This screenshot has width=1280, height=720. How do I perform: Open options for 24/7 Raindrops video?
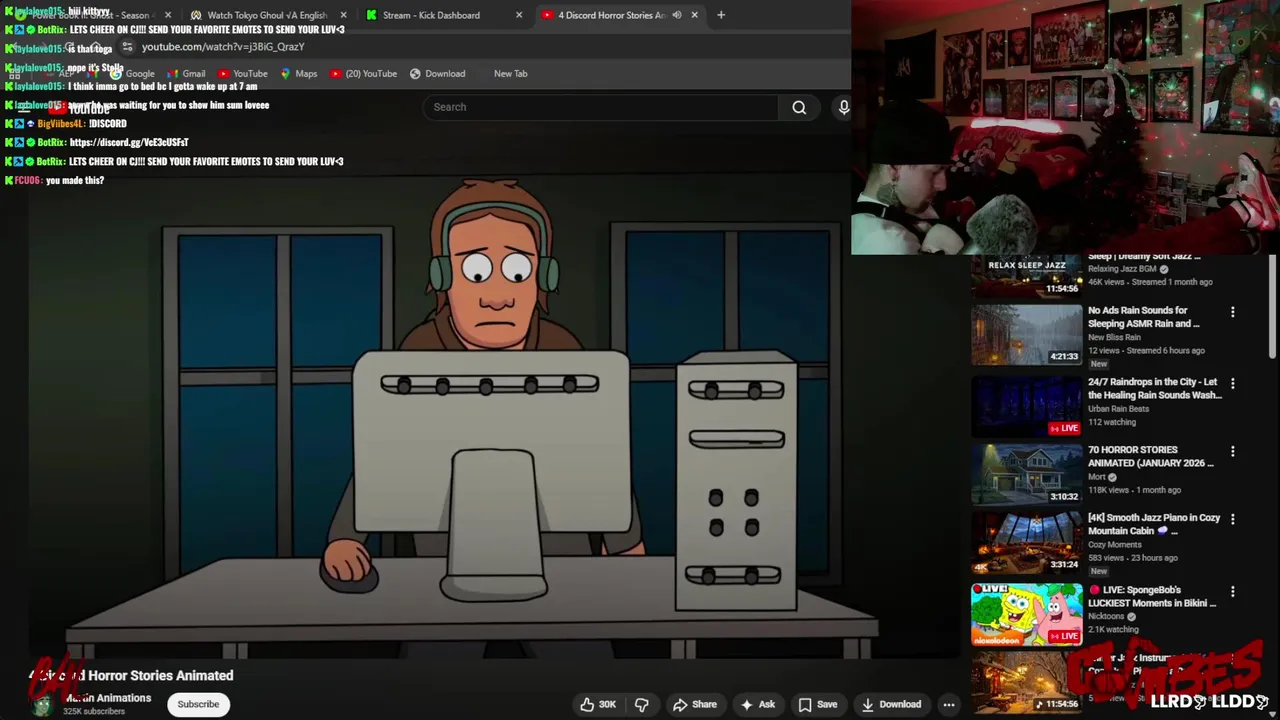1232,384
